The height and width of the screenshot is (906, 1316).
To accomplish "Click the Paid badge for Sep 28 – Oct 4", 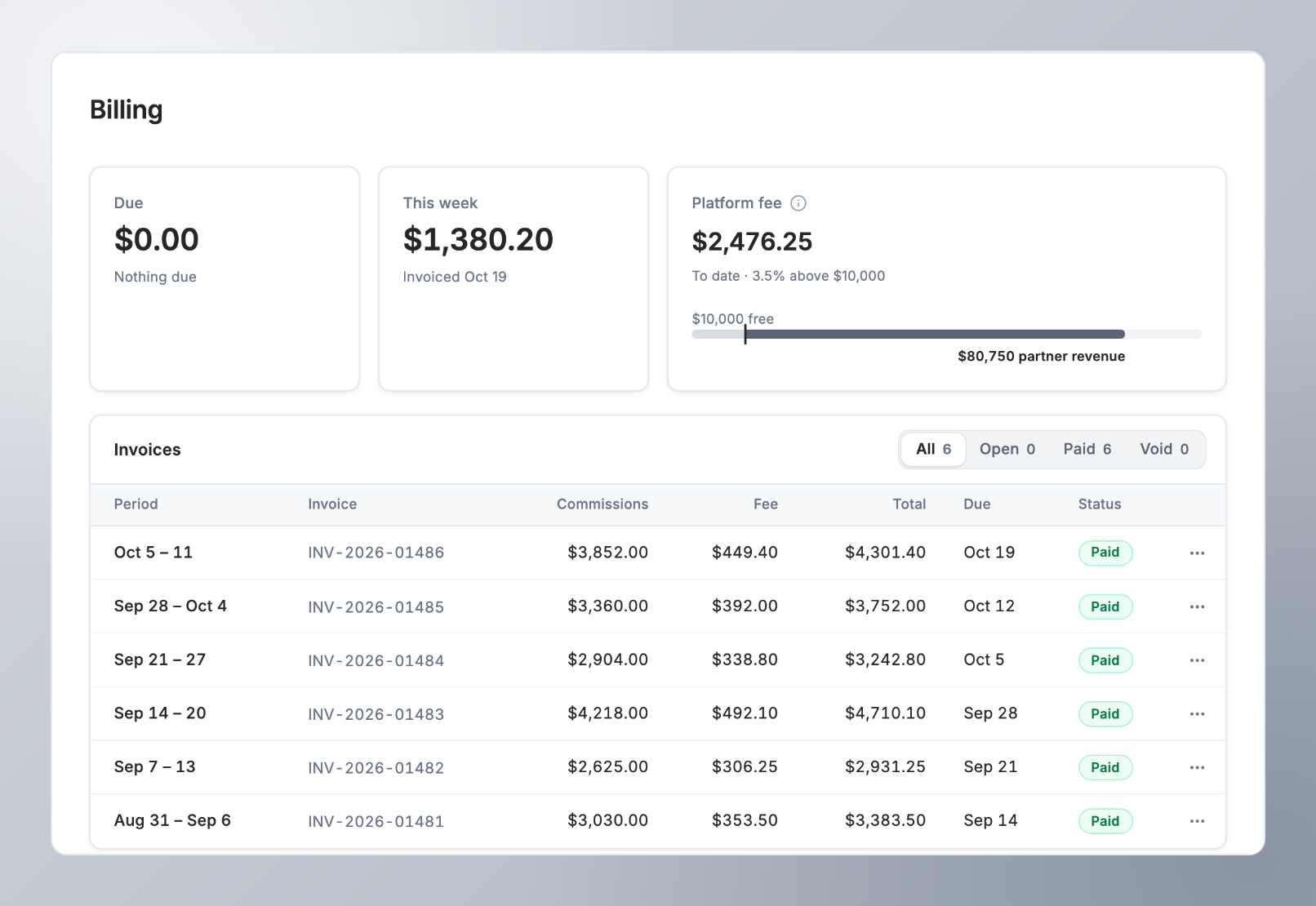I will coord(1105,606).
